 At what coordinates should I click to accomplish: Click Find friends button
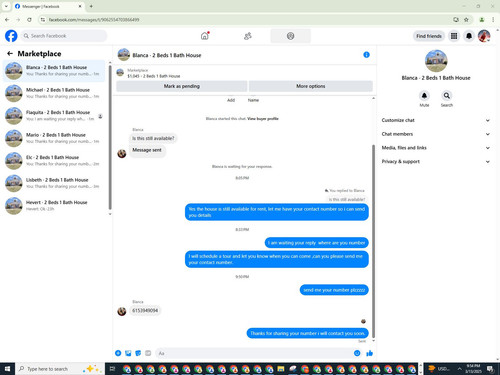pos(429,36)
